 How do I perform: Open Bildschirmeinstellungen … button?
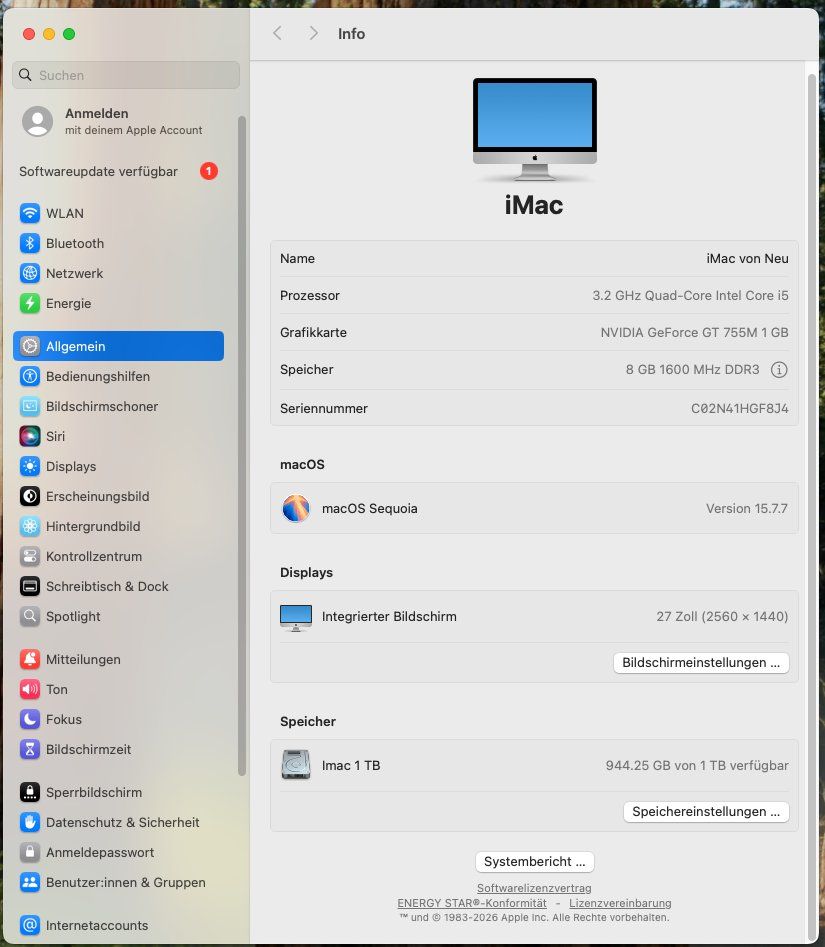coord(701,663)
